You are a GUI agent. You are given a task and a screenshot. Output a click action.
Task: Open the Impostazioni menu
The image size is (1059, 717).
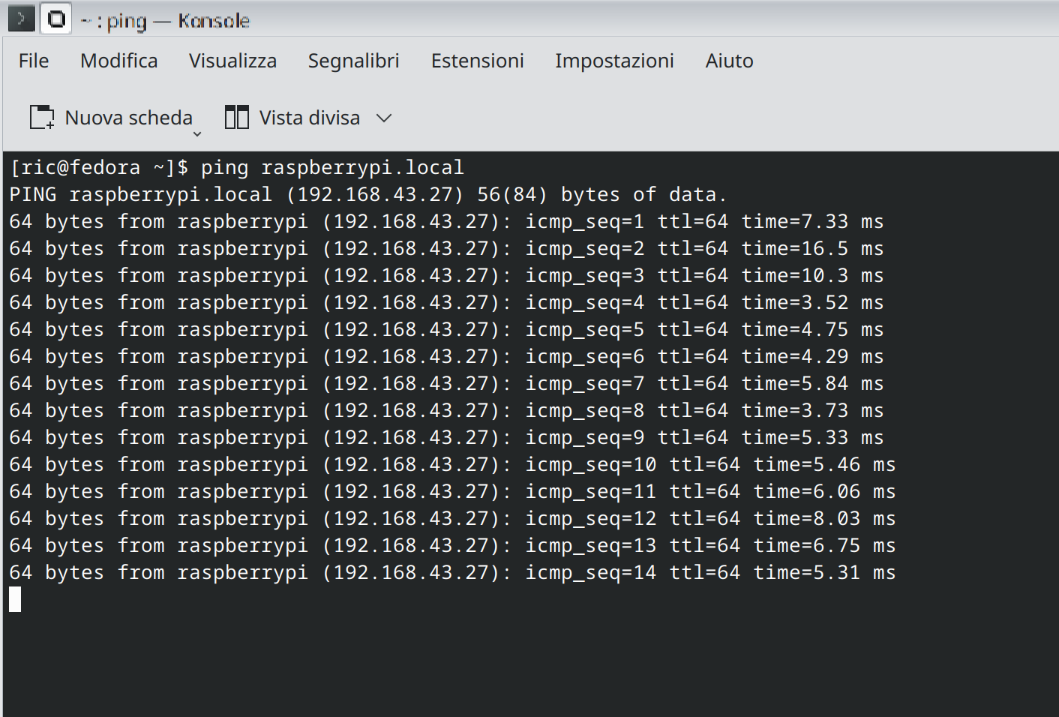click(x=614, y=61)
